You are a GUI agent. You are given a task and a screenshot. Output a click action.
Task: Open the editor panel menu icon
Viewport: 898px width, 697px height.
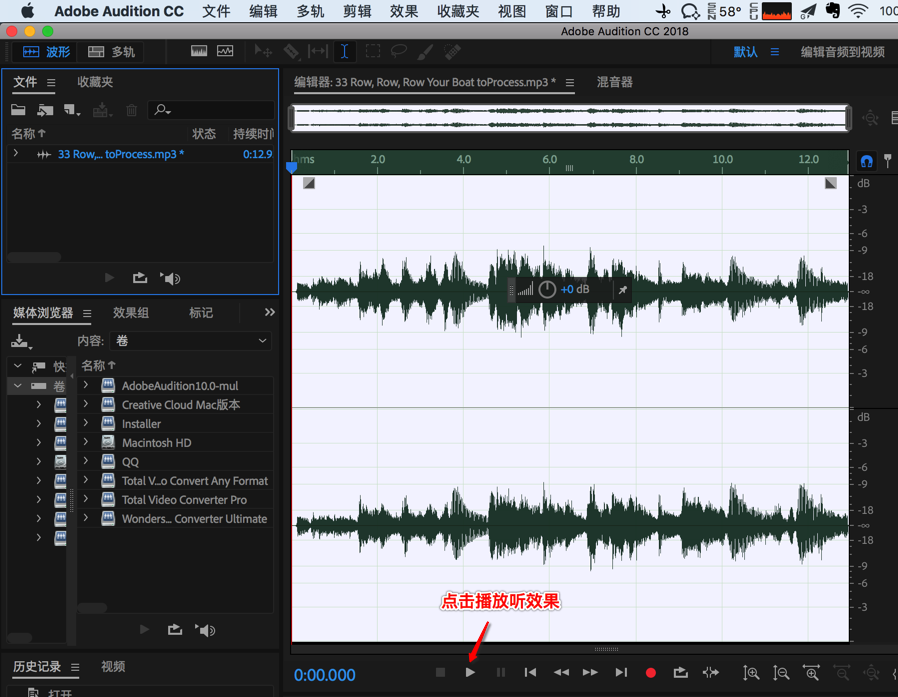570,83
